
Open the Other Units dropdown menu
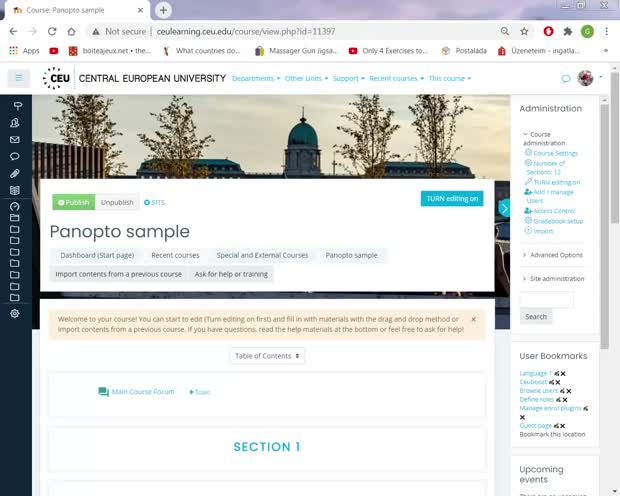coord(306,78)
